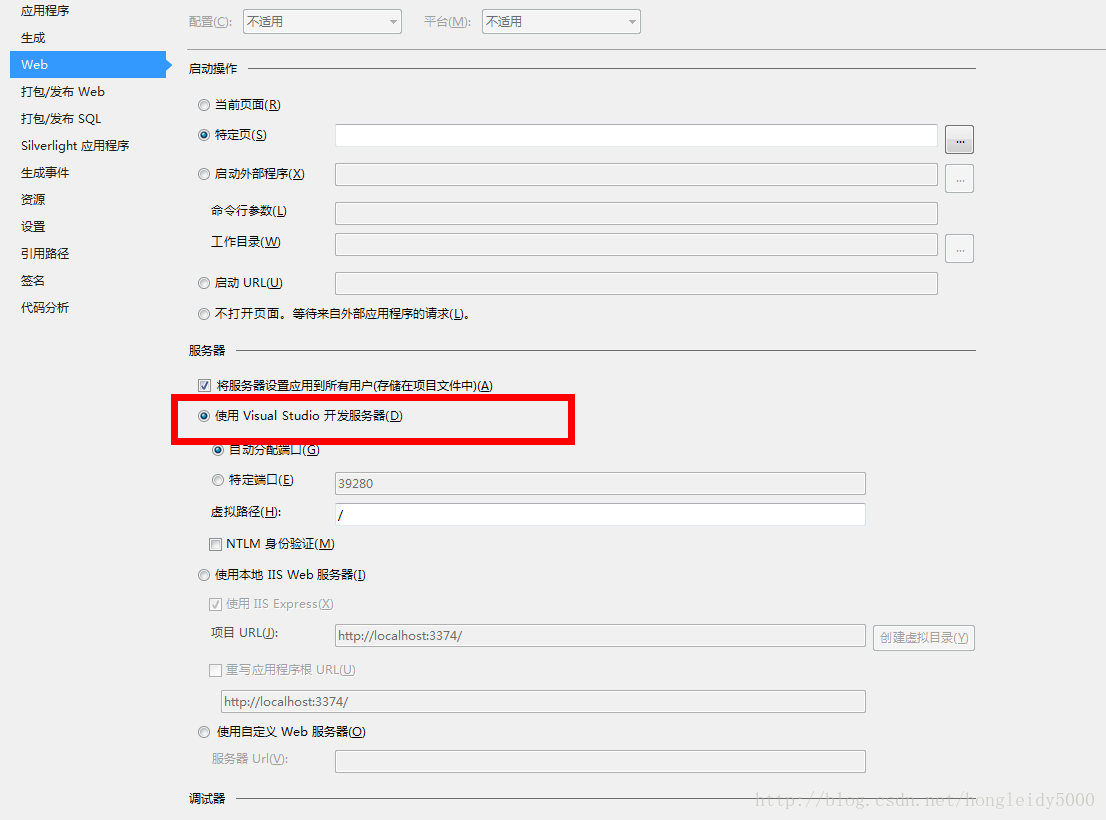Choose 不打开页面 wait for external request

(204, 314)
